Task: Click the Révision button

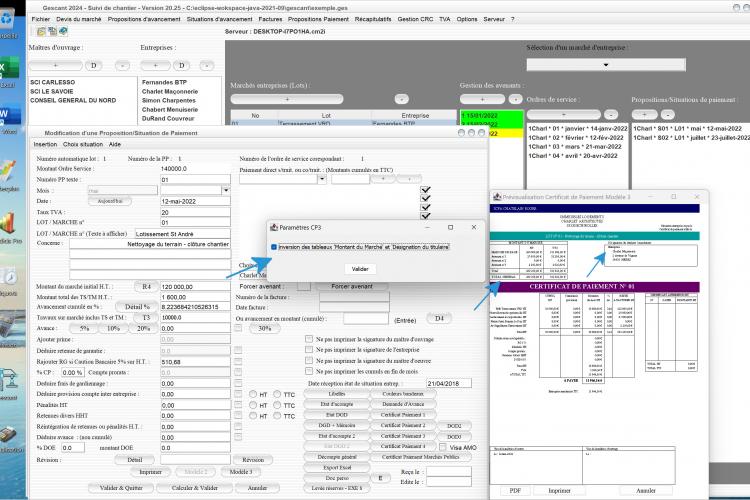Action: (253, 459)
